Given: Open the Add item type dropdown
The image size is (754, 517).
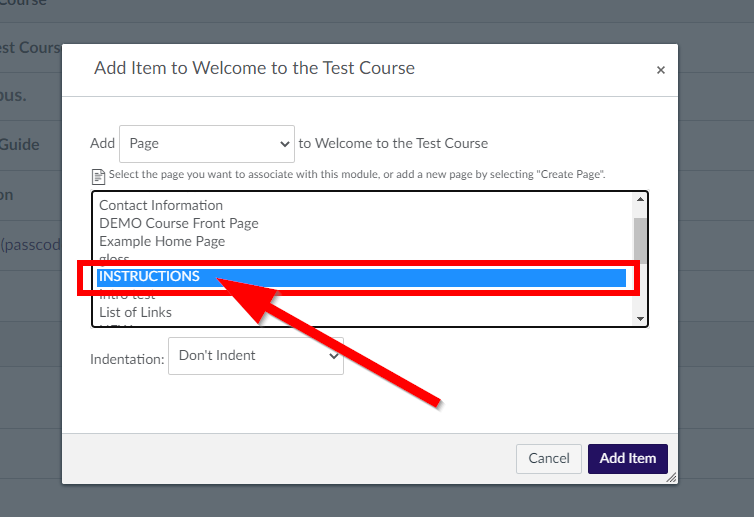Looking at the screenshot, I should point(207,144).
